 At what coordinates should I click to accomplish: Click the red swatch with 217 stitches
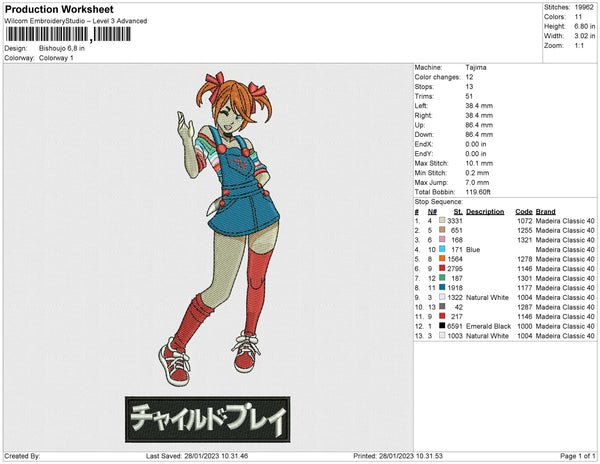pos(442,316)
